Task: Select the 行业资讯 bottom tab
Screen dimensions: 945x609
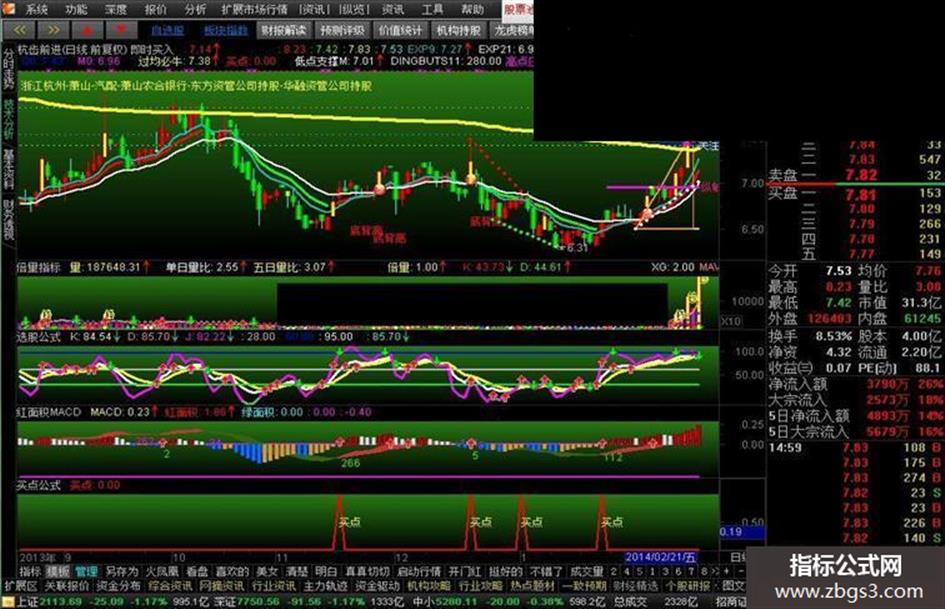Action: tap(274, 585)
